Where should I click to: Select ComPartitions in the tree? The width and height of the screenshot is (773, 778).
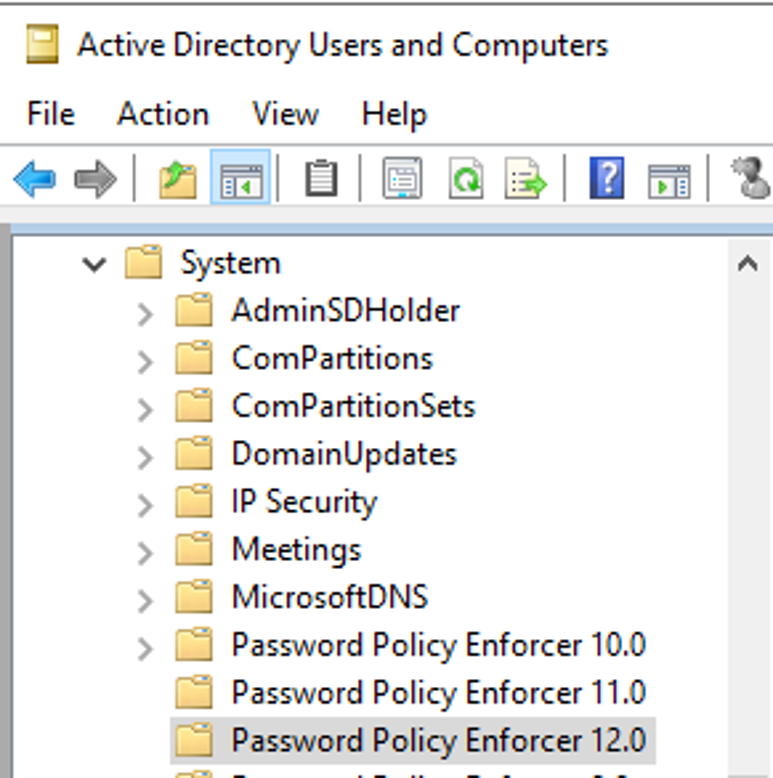click(332, 358)
